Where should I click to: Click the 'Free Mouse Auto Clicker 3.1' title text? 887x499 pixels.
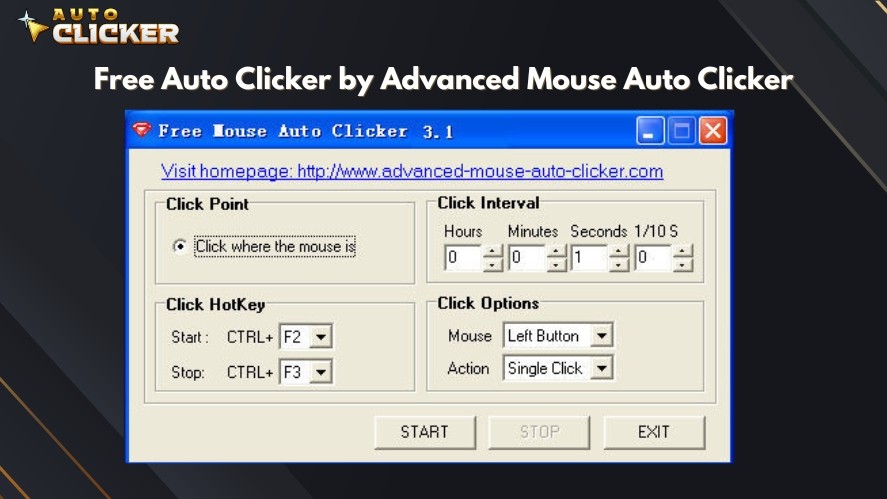tap(305, 131)
